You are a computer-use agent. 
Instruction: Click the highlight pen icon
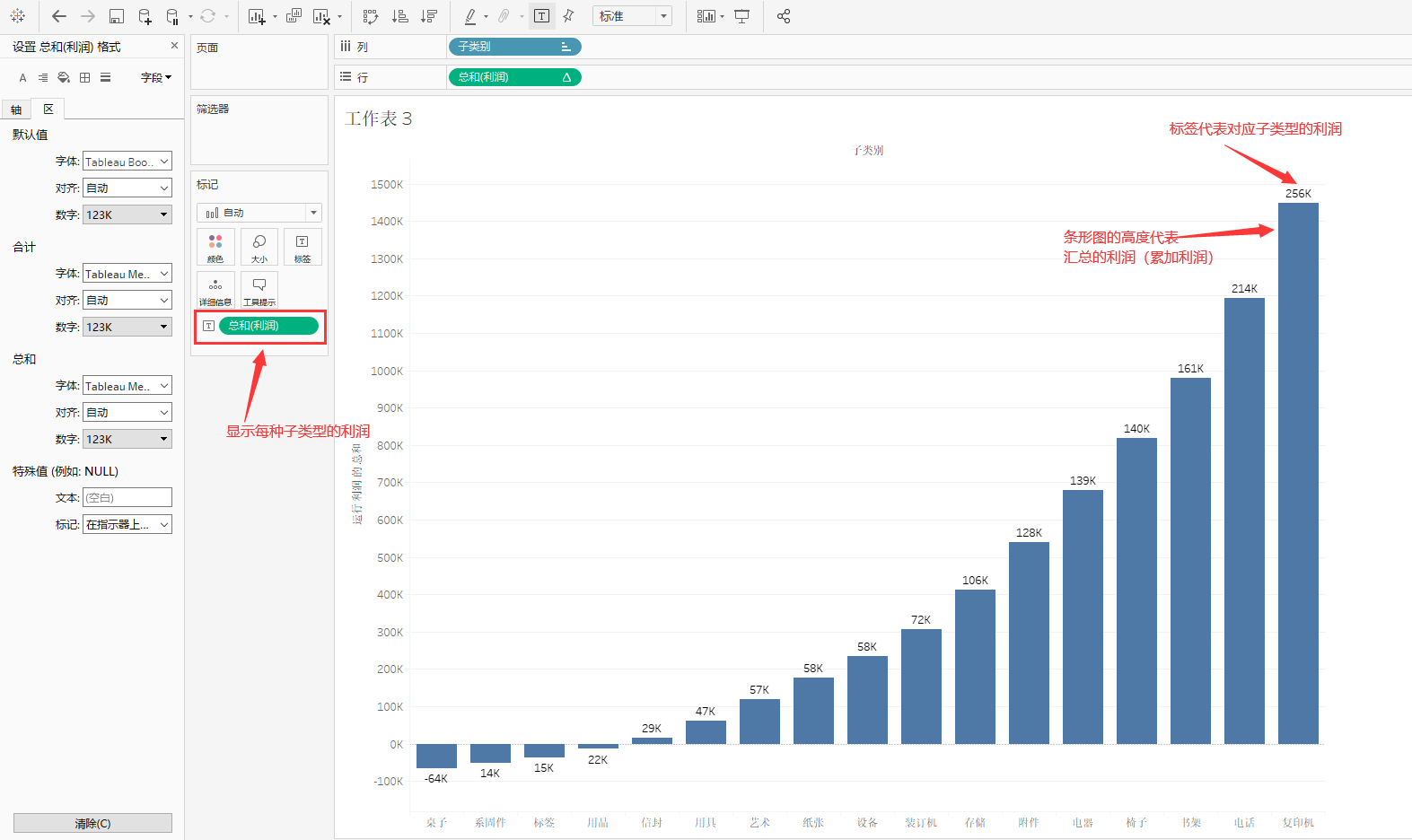coord(470,16)
